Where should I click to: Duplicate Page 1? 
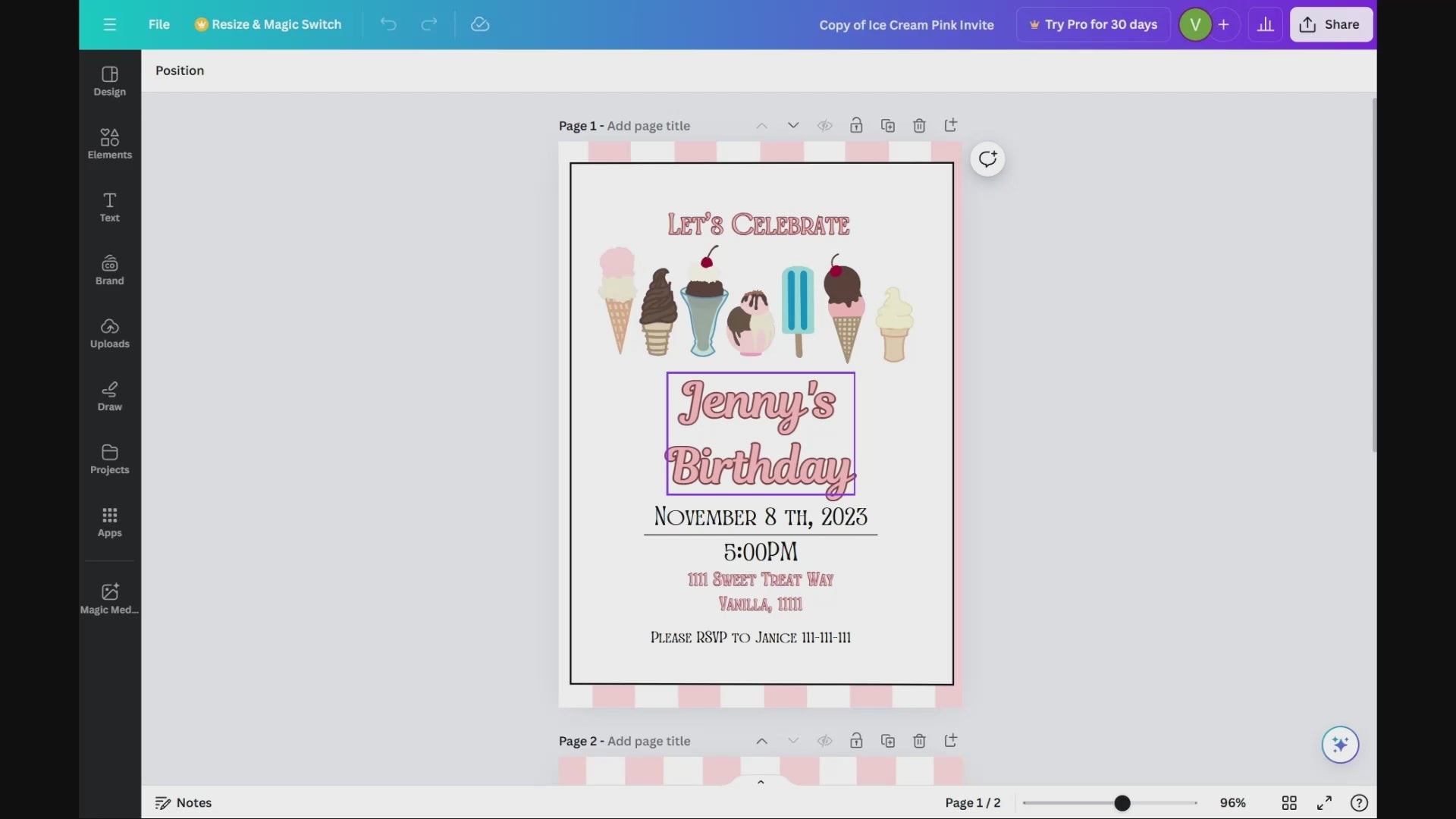(x=888, y=125)
